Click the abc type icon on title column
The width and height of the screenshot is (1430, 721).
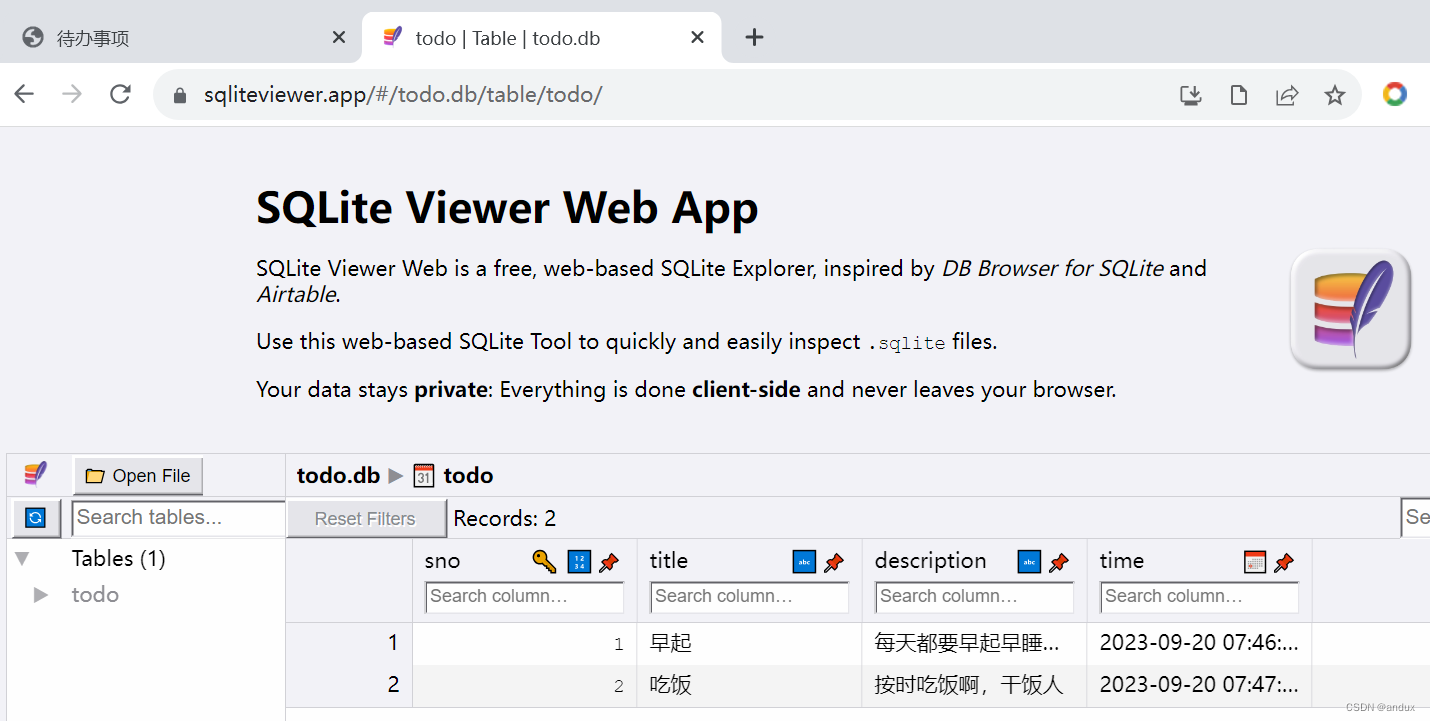[804, 562]
